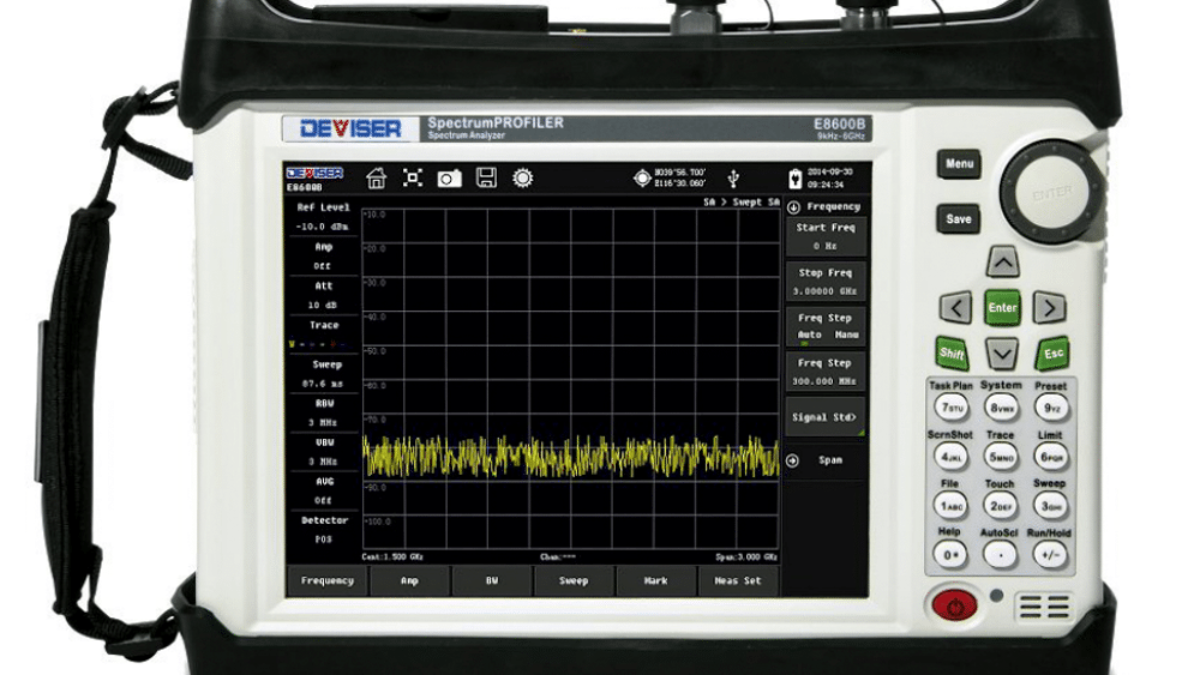The width and height of the screenshot is (1200, 675).
Task: Tap the down-arrow icon beside Frequency
Action: [x=794, y=207]
